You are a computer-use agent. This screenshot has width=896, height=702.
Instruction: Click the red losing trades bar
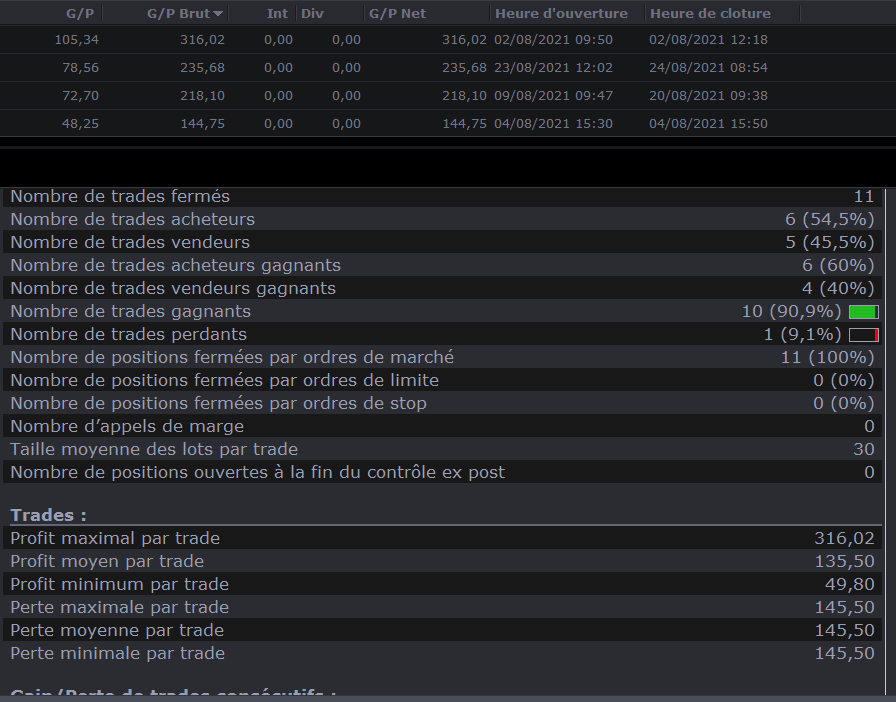pos(863,335)
